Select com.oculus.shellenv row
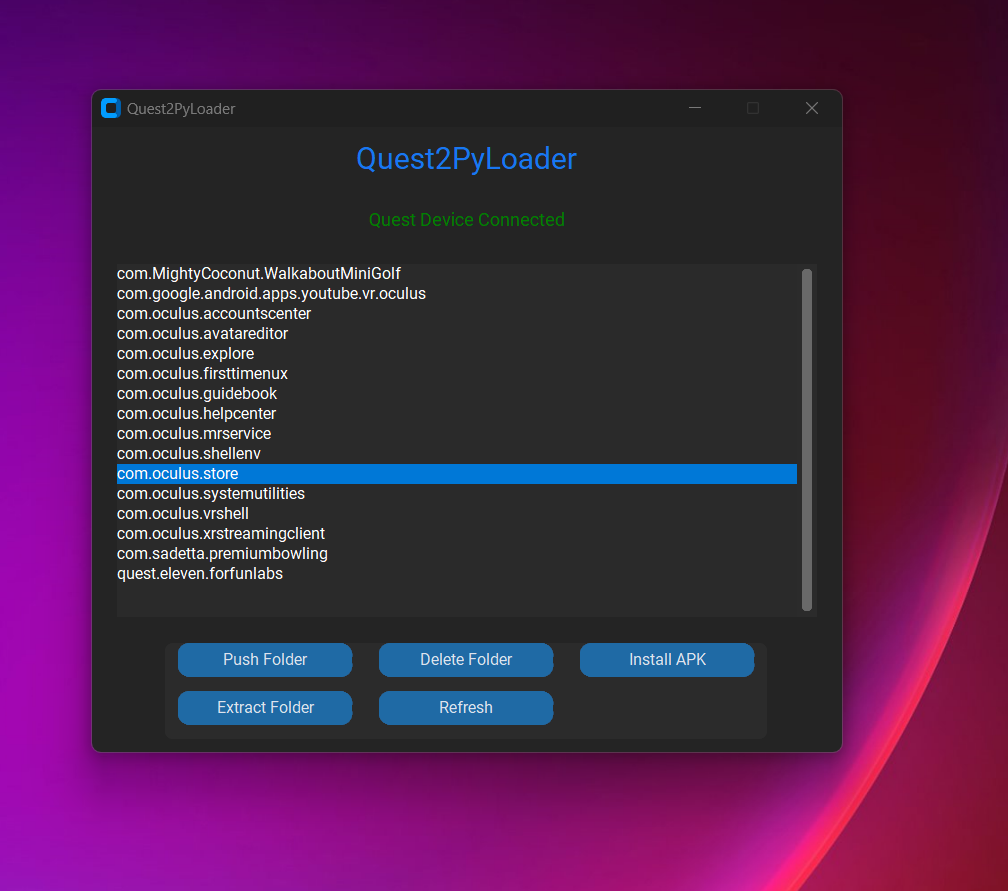This screenshot has height=891, width=1008. [x=456, y=454]
